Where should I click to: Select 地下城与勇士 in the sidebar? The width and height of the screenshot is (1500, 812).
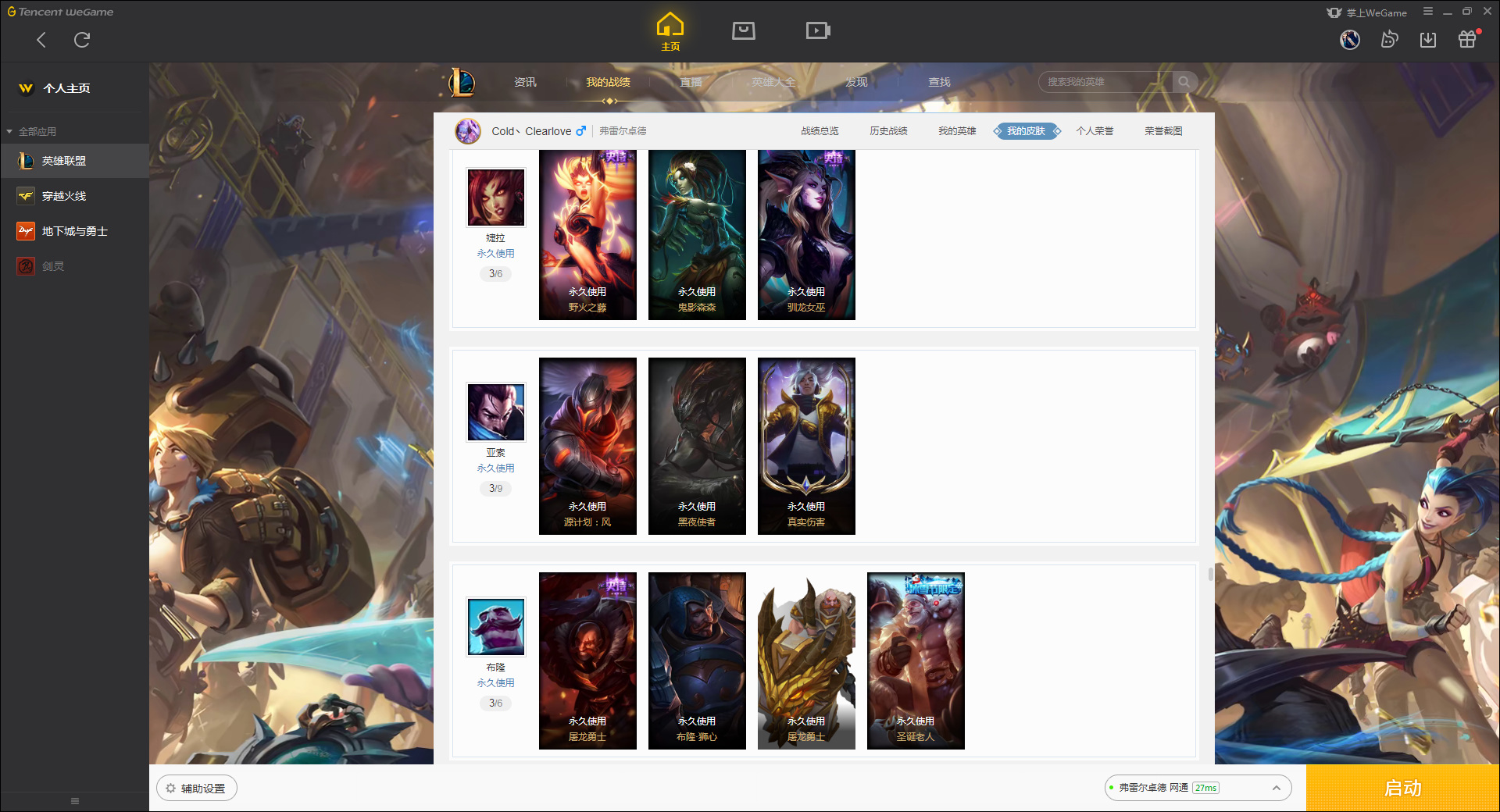click(74, 231)
